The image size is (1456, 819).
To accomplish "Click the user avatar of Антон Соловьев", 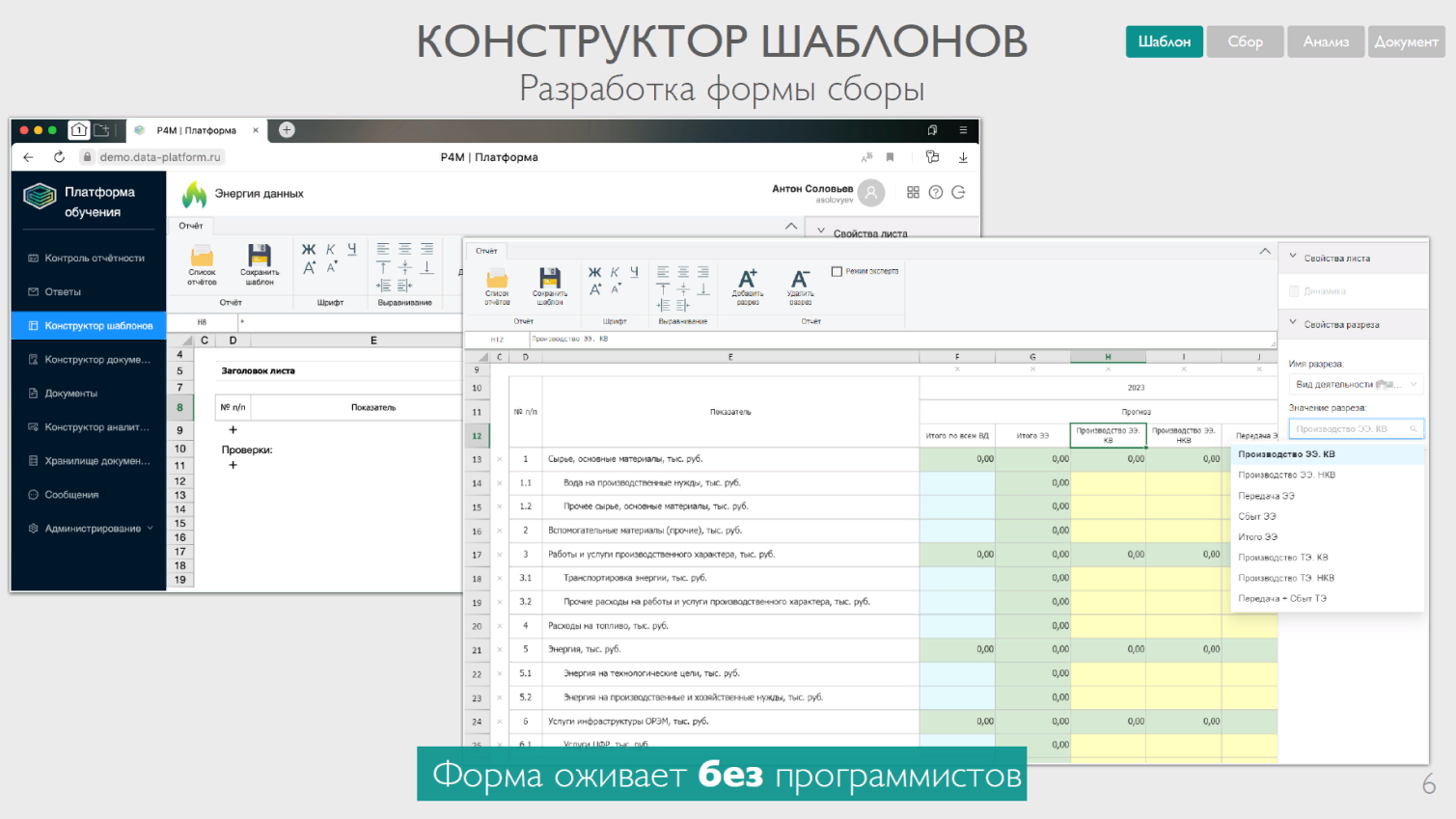I will [871, 193].
